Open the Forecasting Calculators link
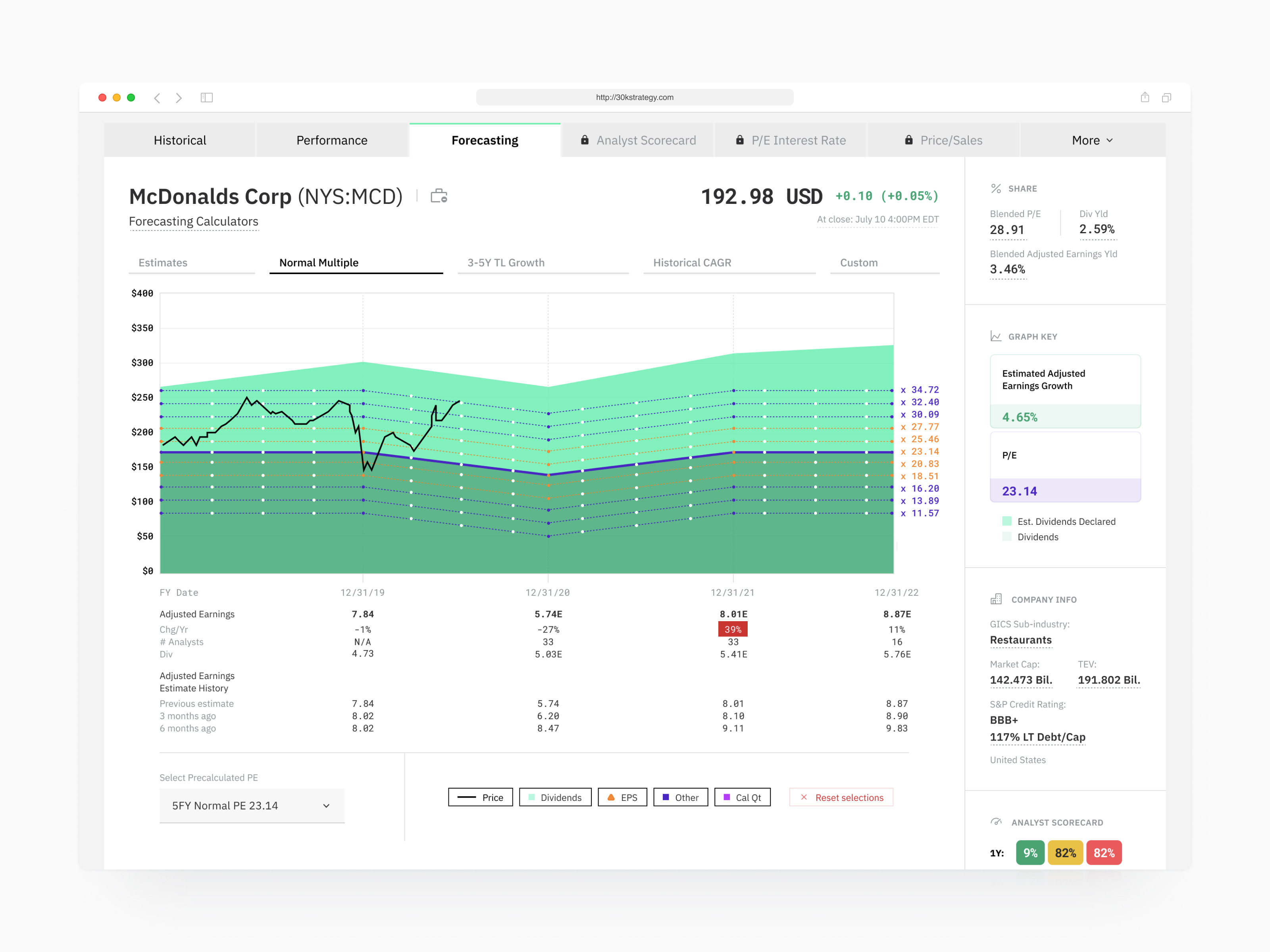This screenshot has width=1270, height=952. coord(194,221)
